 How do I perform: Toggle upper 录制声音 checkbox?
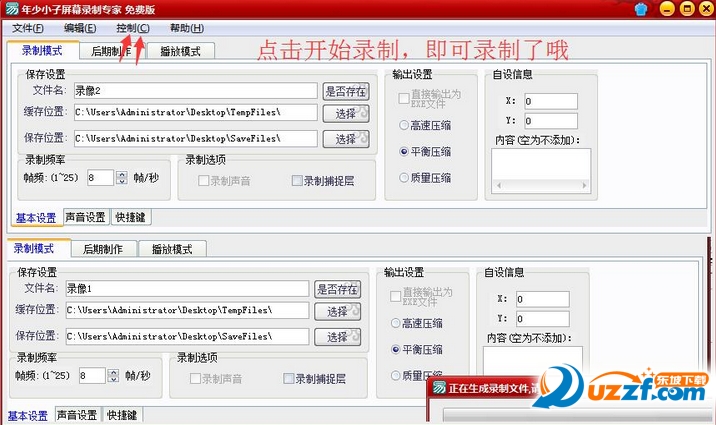[203, 181]
